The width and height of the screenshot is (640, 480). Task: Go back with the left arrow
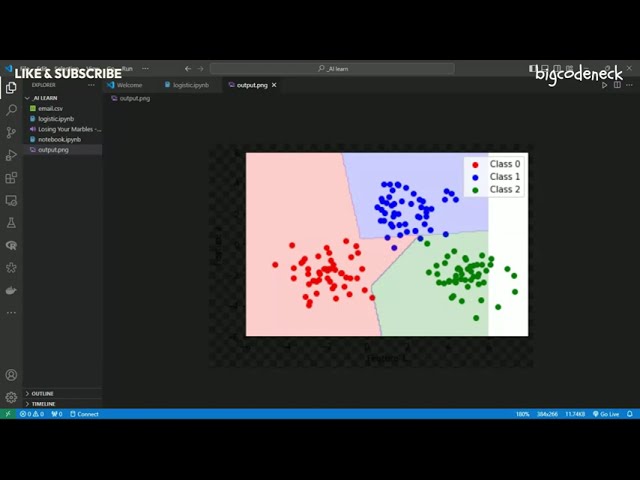[188, 69]
